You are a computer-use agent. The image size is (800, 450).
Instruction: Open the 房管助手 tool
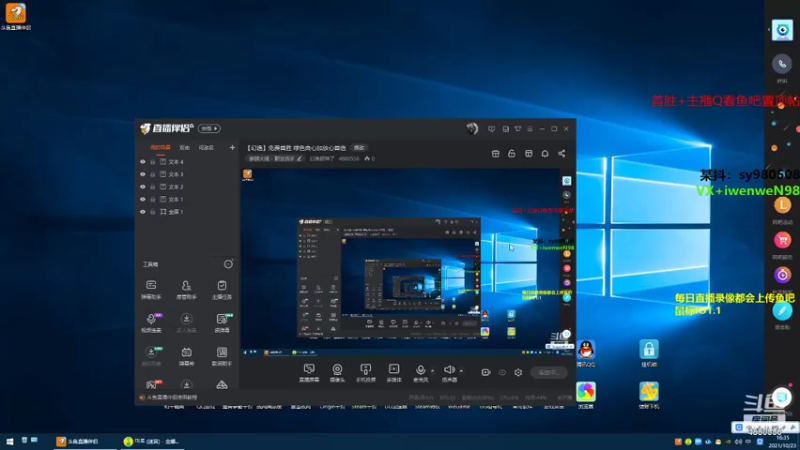[186, 289]
